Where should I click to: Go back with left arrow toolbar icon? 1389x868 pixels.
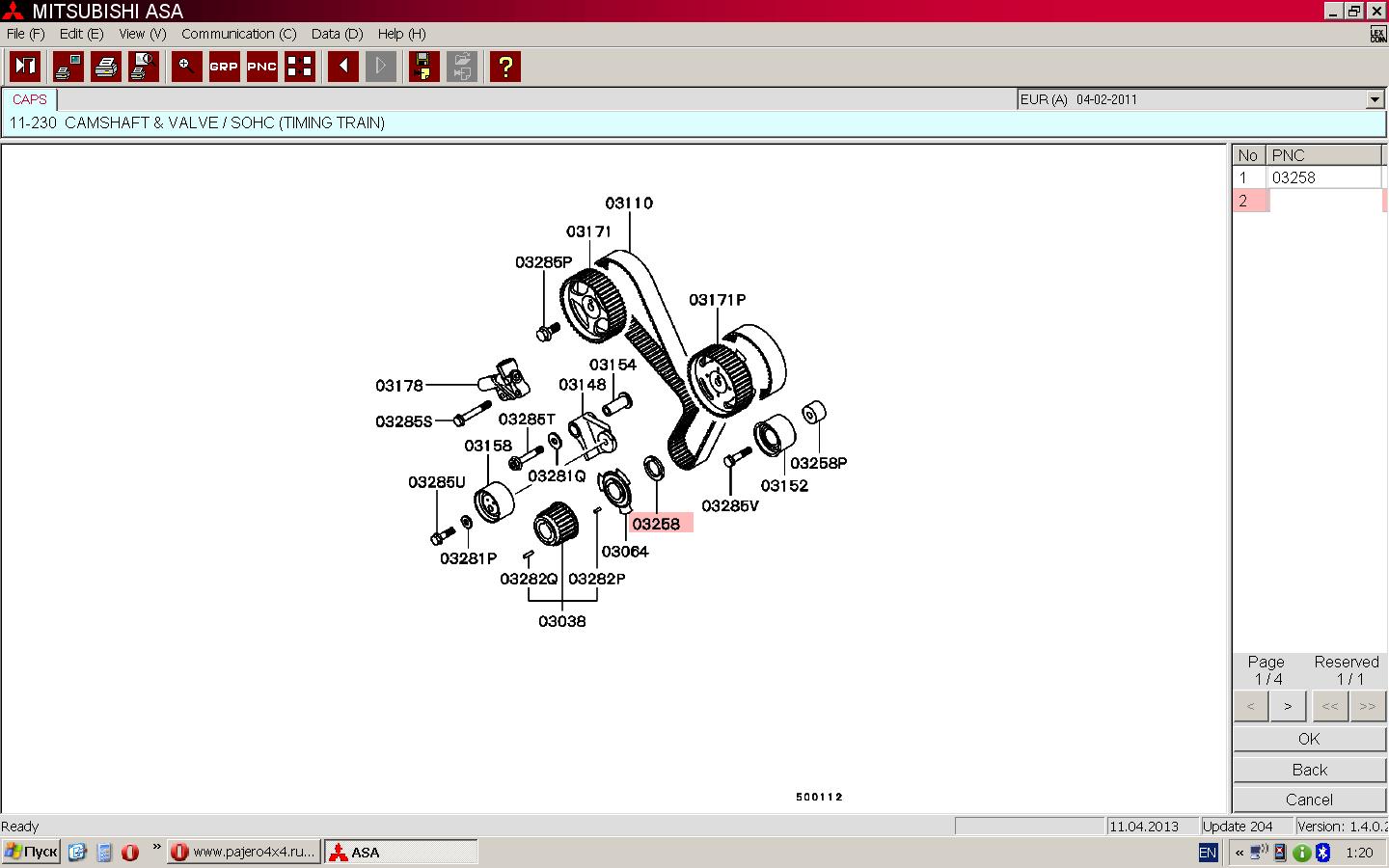pyautogui.click(x=343, y=67)
